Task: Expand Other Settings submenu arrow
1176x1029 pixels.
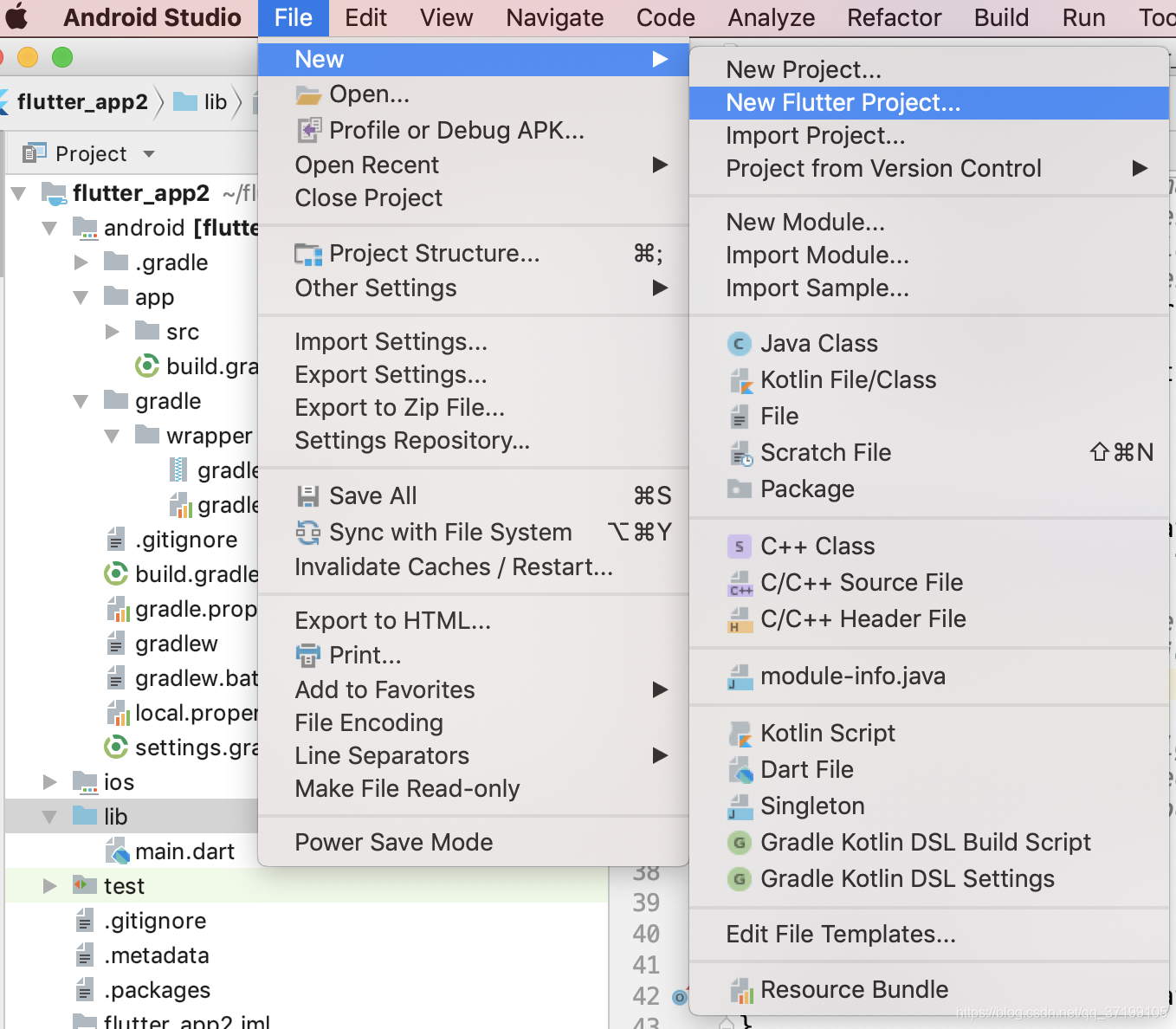Action: (x=660, y=288)
